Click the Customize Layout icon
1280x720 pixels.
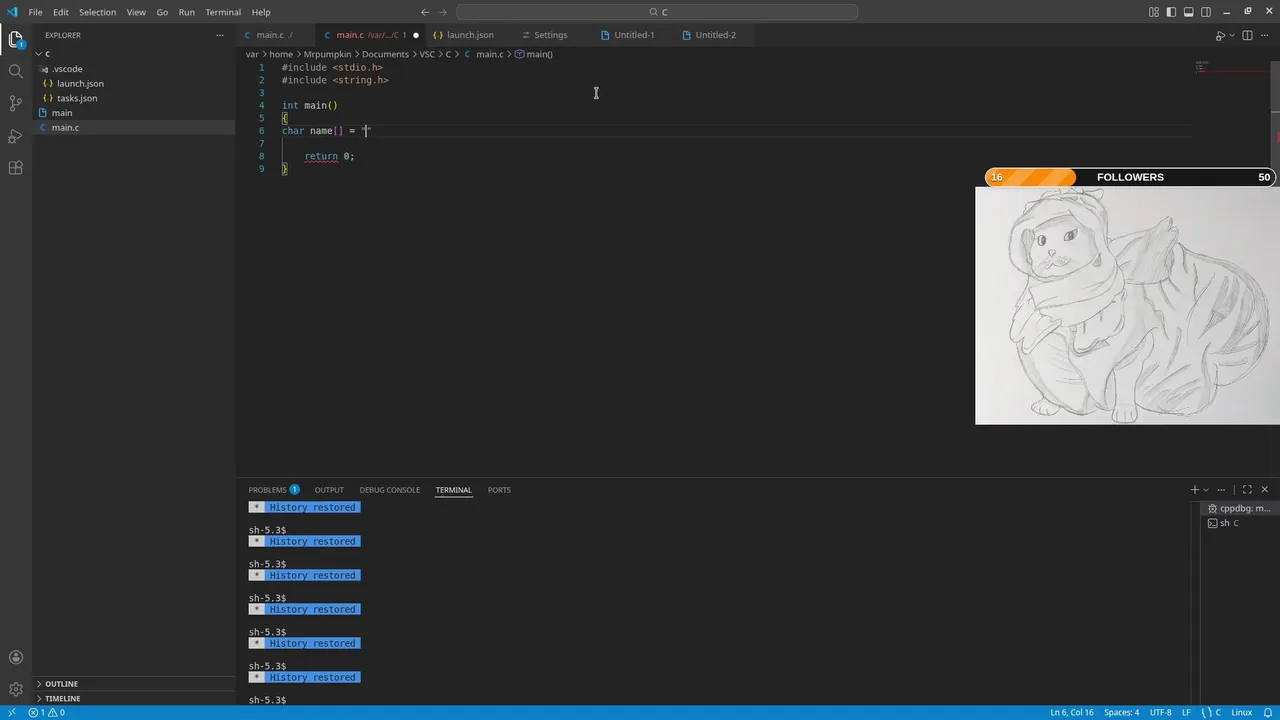pyautogui.click(x=1154, y=12)
